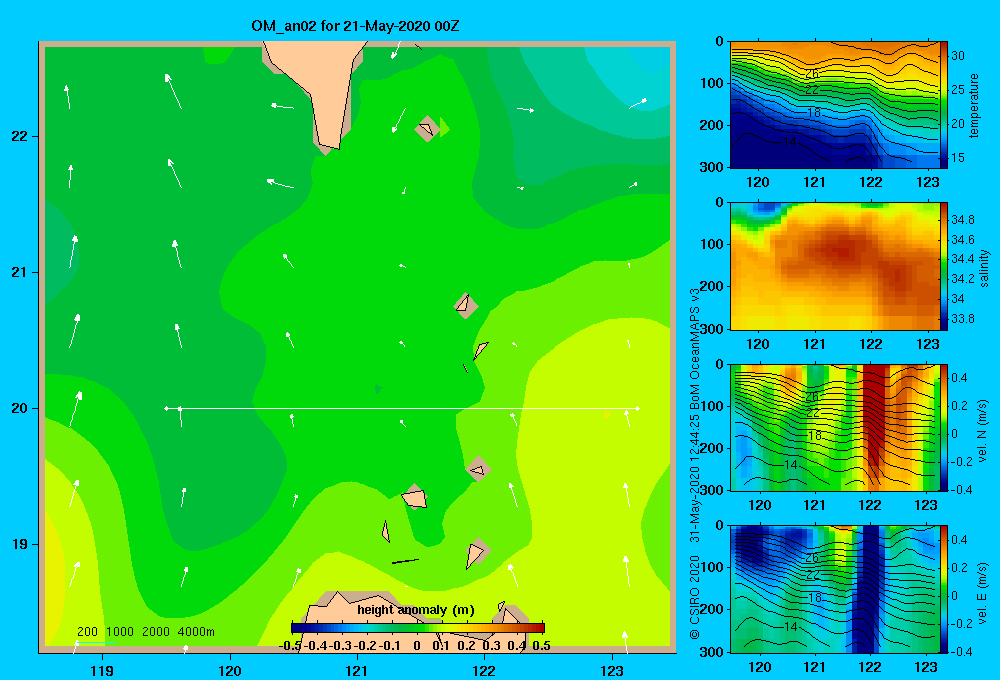Click the '14' isotherm label in temperature plot

[790, 142]
